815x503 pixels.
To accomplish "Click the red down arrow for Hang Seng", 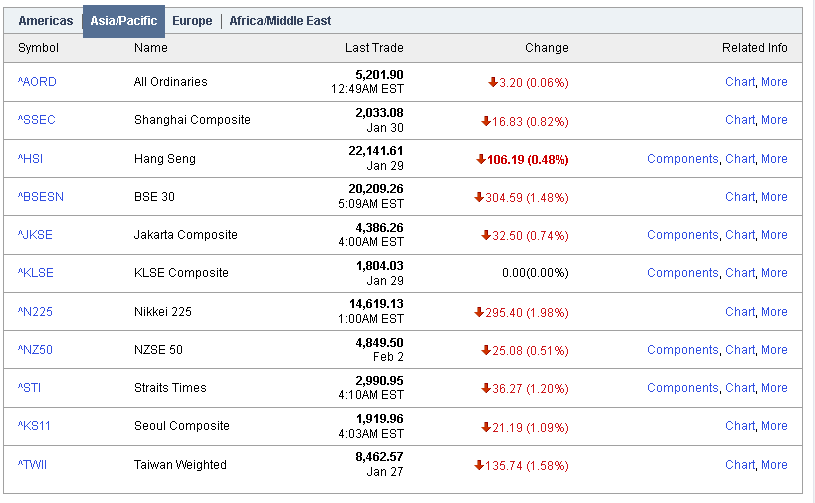I will tap(481, 159).
